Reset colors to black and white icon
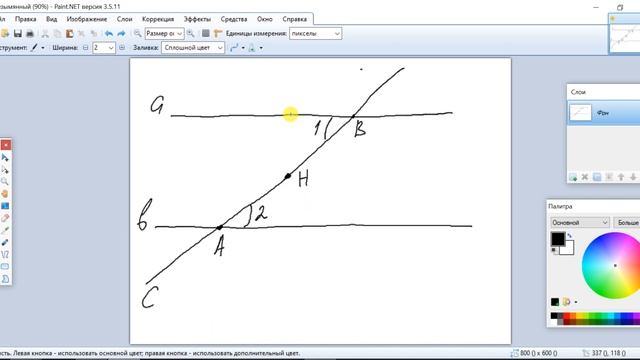 pyautogui.click(x=554, y=250)
